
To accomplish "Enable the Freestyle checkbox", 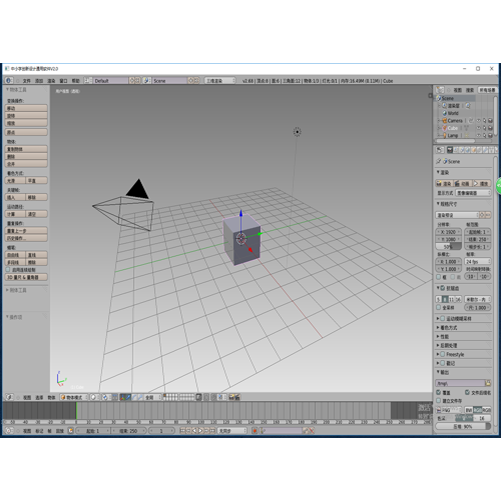I will (x=443, y=354).
